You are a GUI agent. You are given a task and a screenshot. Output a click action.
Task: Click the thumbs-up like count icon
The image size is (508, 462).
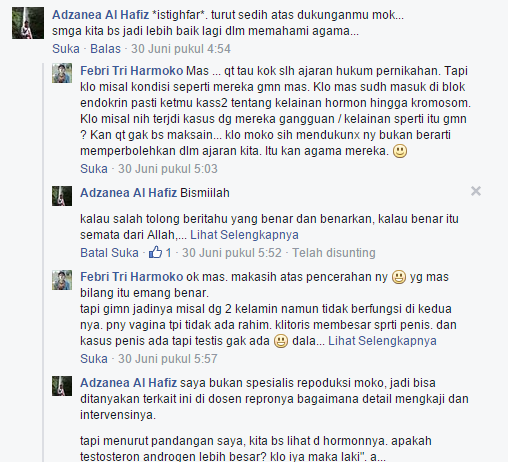(155, 252)
